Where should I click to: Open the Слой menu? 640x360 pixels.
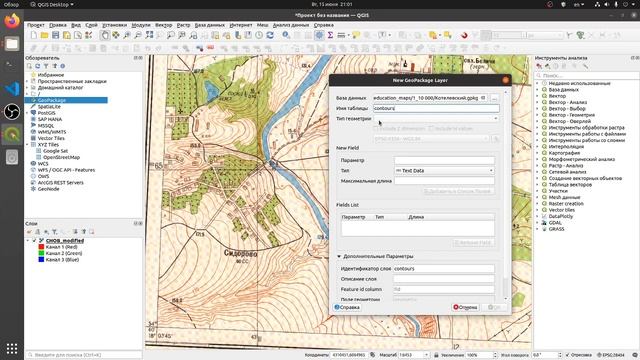(x=91, y=25)
